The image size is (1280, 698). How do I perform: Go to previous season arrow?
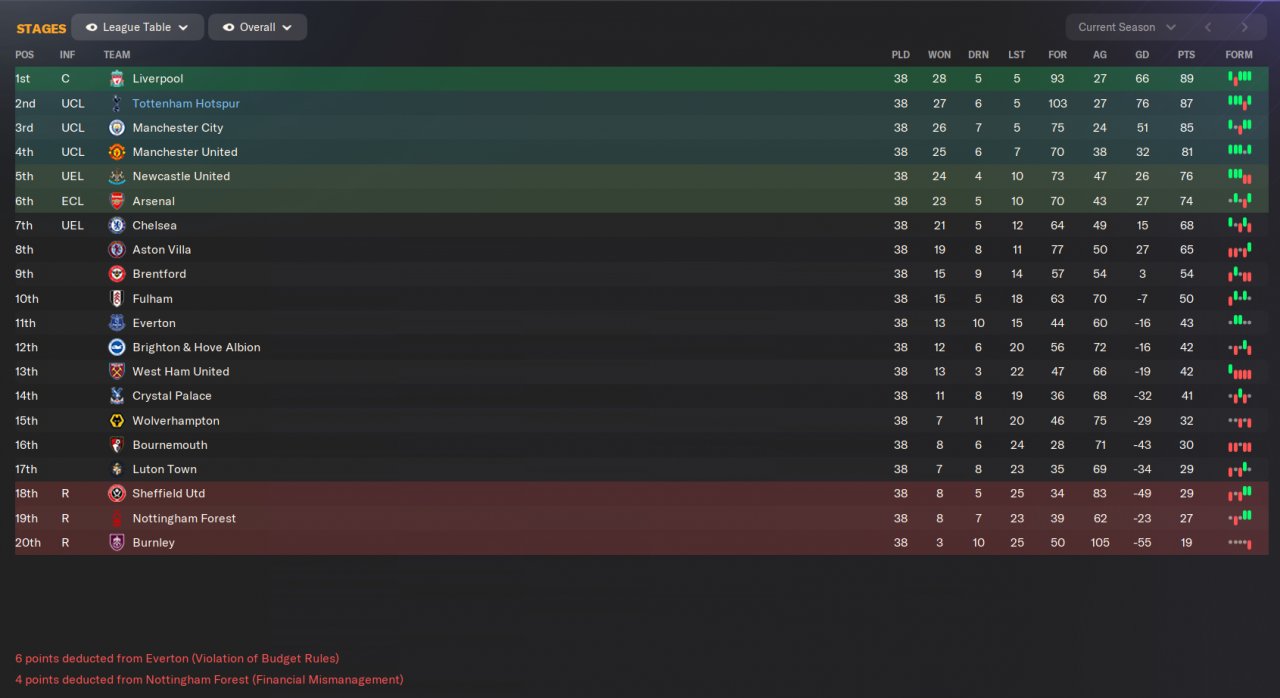coord(1208,28)
